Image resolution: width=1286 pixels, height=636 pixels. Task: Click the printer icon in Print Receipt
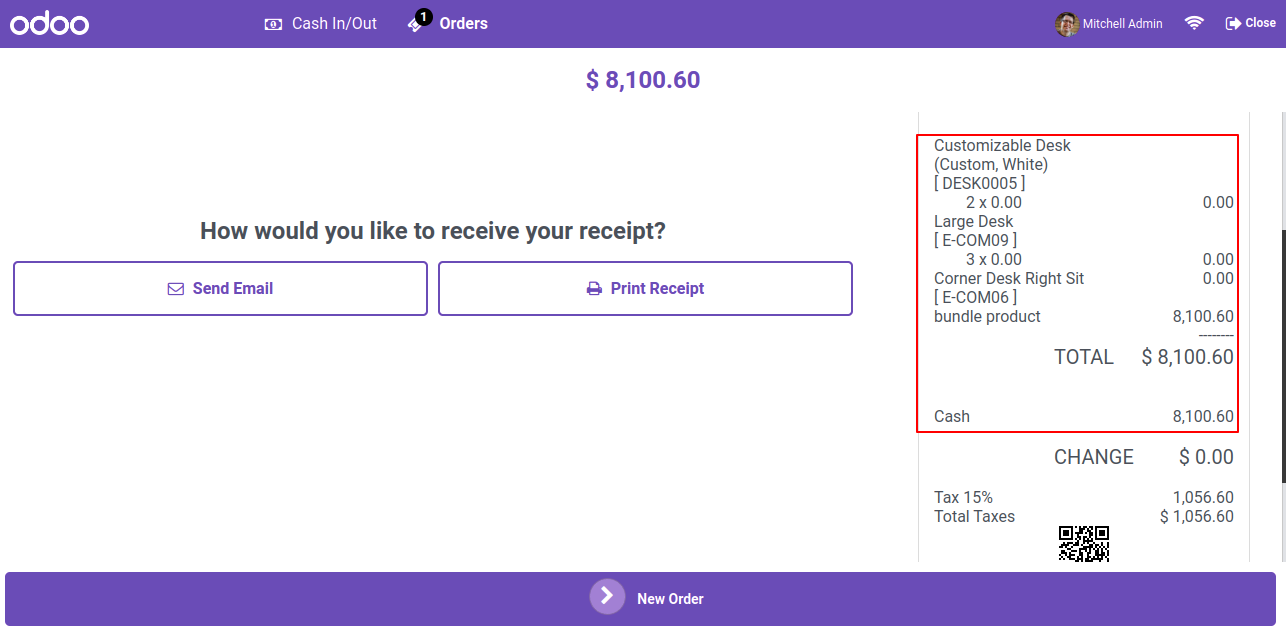click(x=594, y=289)
